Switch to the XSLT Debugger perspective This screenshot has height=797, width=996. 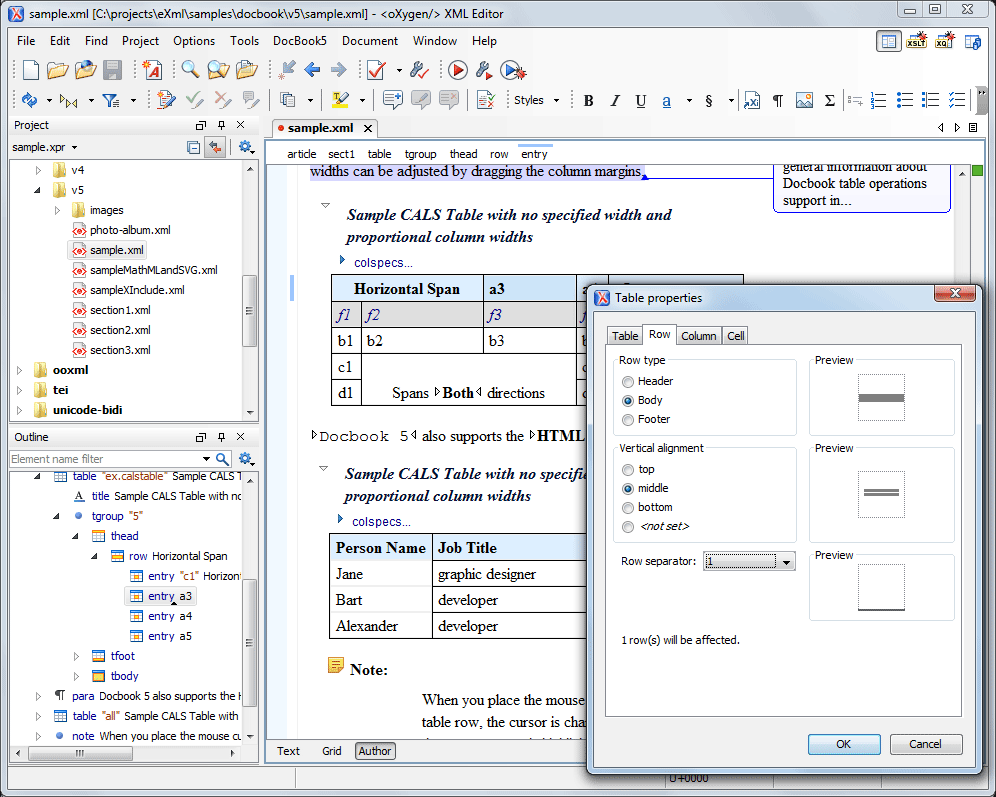[x=916, y=42]
